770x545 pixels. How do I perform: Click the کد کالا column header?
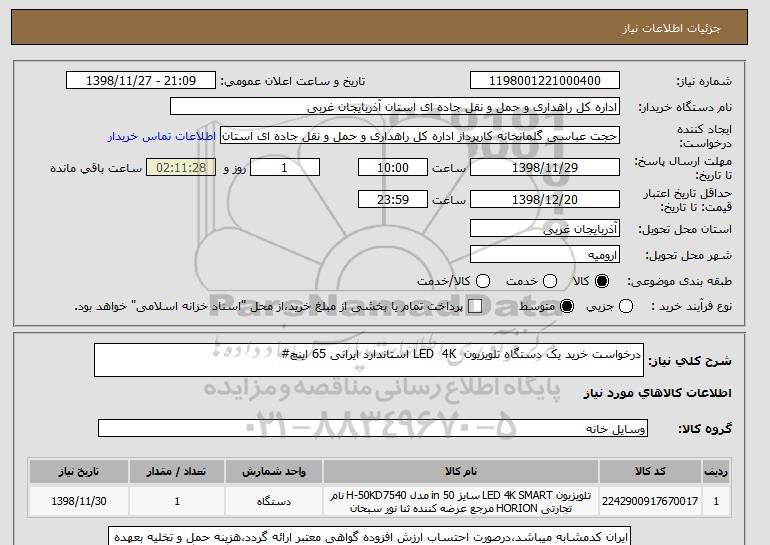[650, 471]
